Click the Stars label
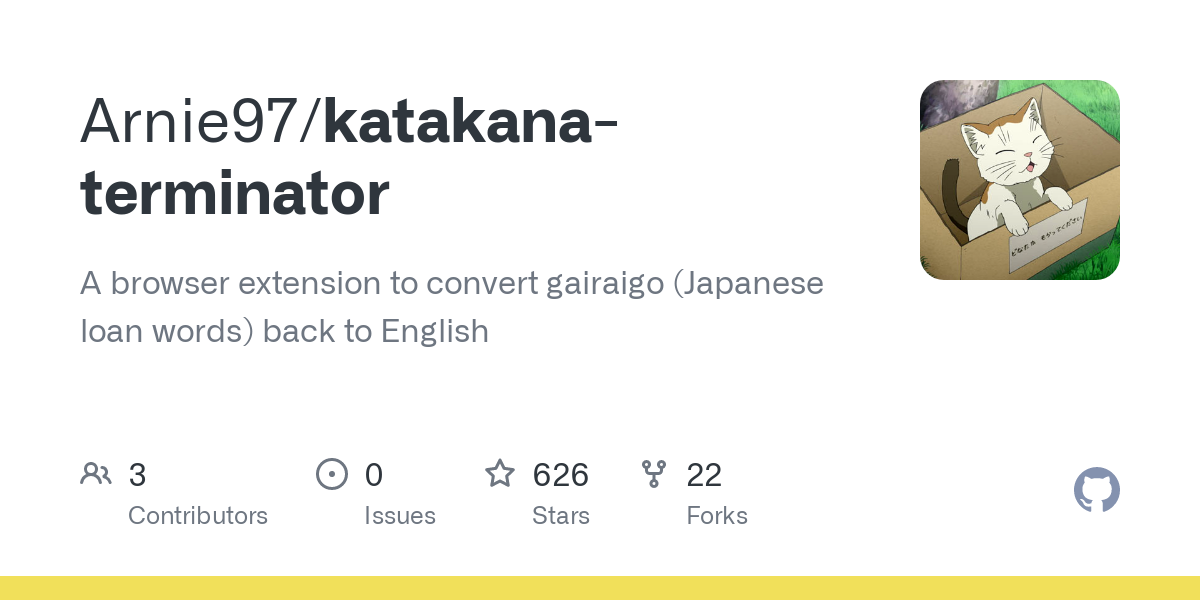This screenshot has height=600, width=1200. [561, 516]
